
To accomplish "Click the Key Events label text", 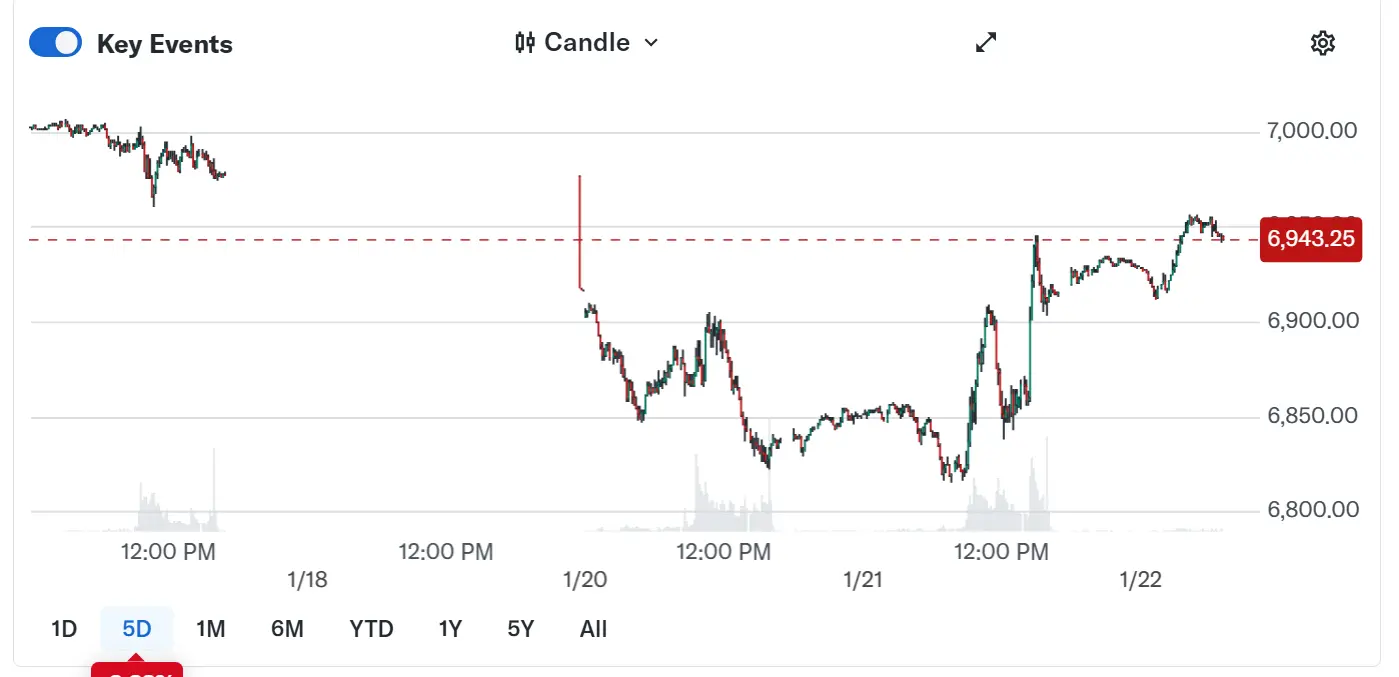I will [165, 44].
